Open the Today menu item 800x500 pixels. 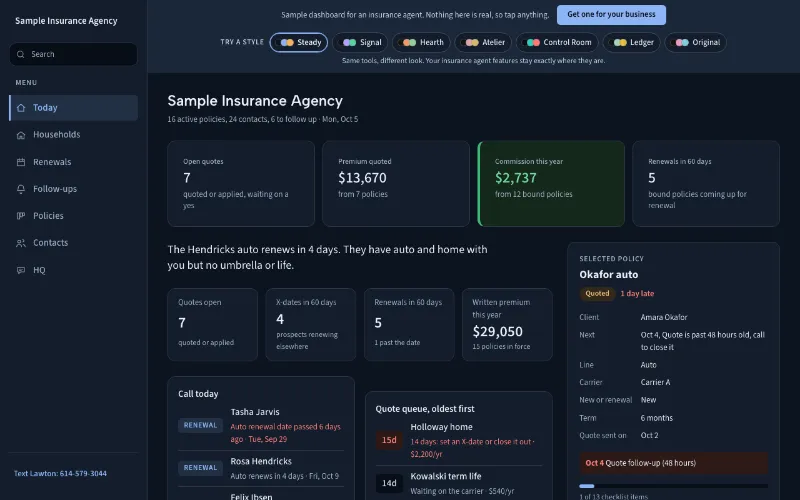click(73, 108)
